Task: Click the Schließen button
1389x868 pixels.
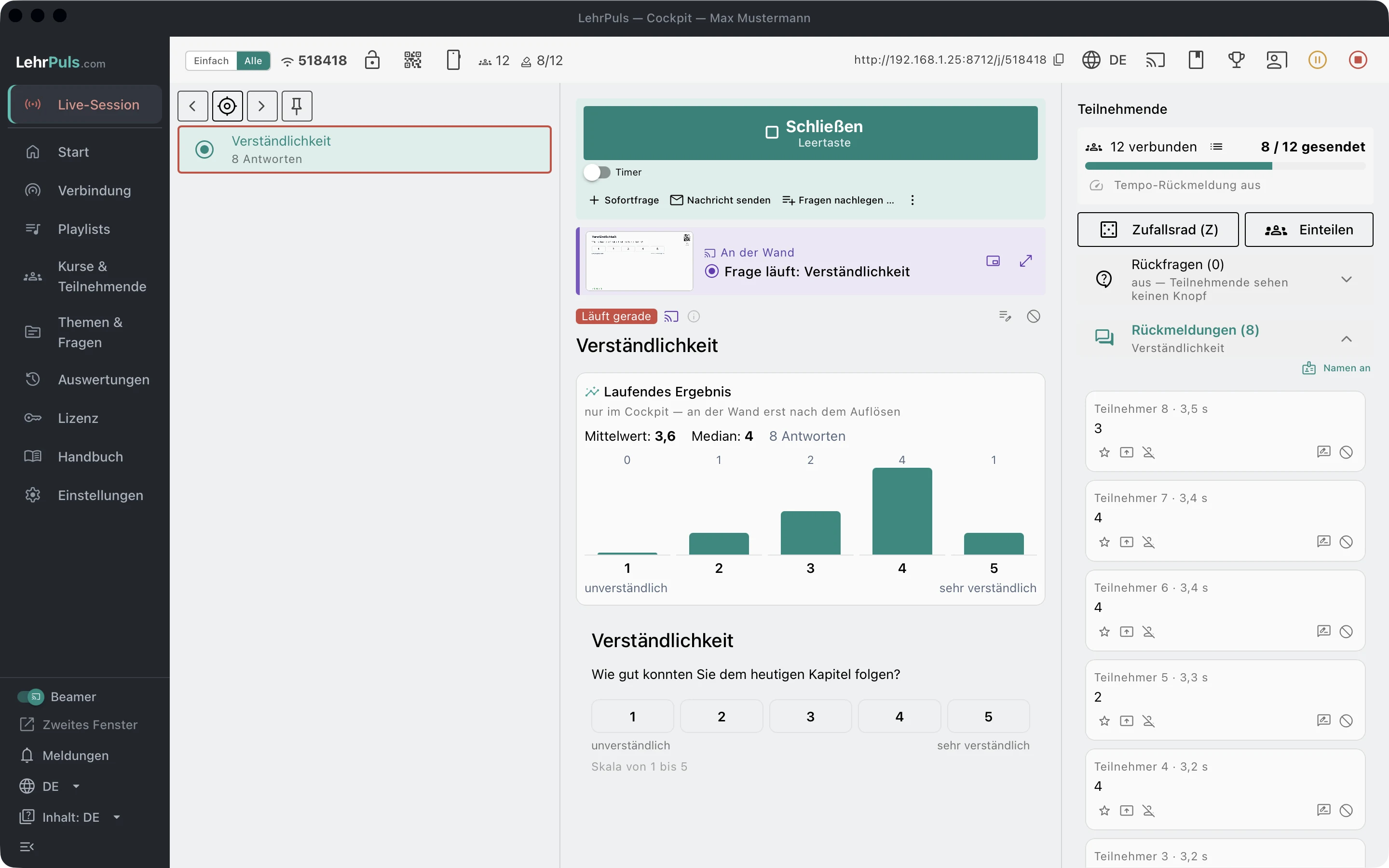Action: (810, 133)
